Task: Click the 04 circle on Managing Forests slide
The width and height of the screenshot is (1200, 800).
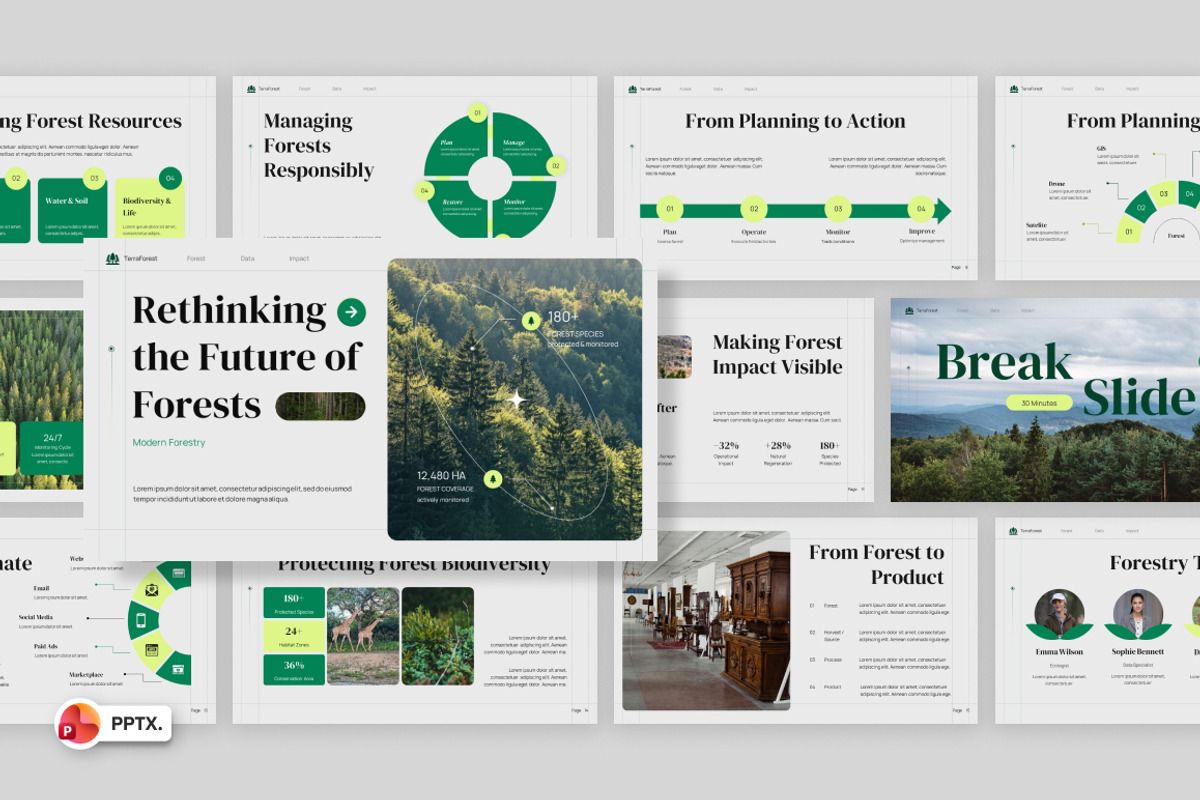Action: point(424,190)
